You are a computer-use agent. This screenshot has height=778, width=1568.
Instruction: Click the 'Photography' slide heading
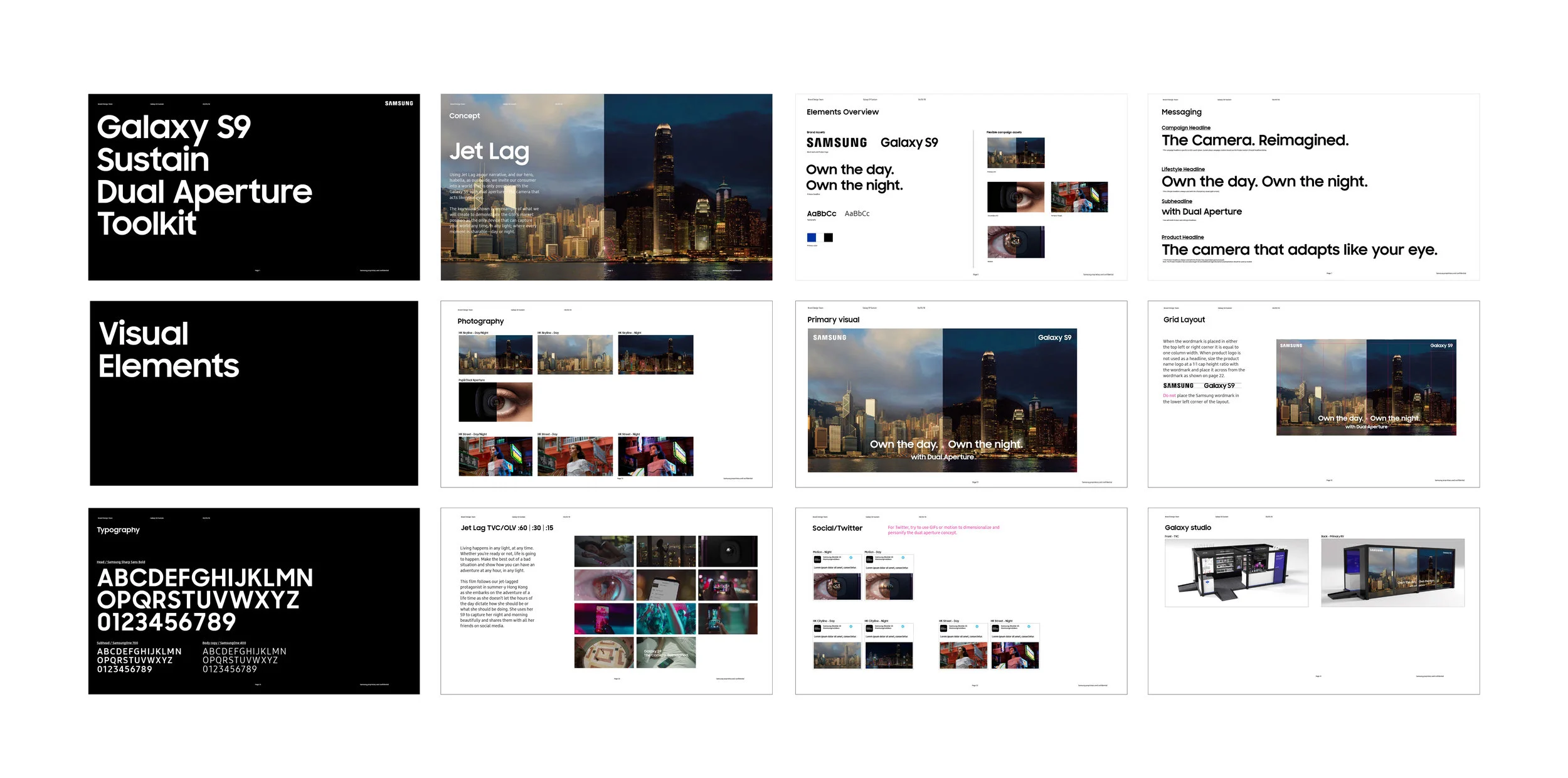(480, 321)
